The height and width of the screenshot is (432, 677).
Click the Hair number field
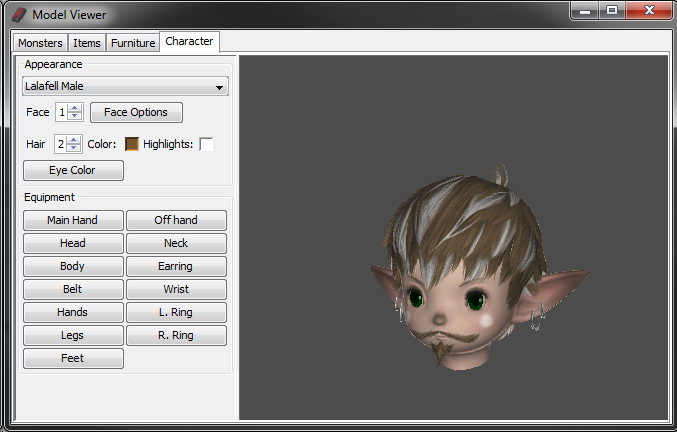[x=61, y=144]
